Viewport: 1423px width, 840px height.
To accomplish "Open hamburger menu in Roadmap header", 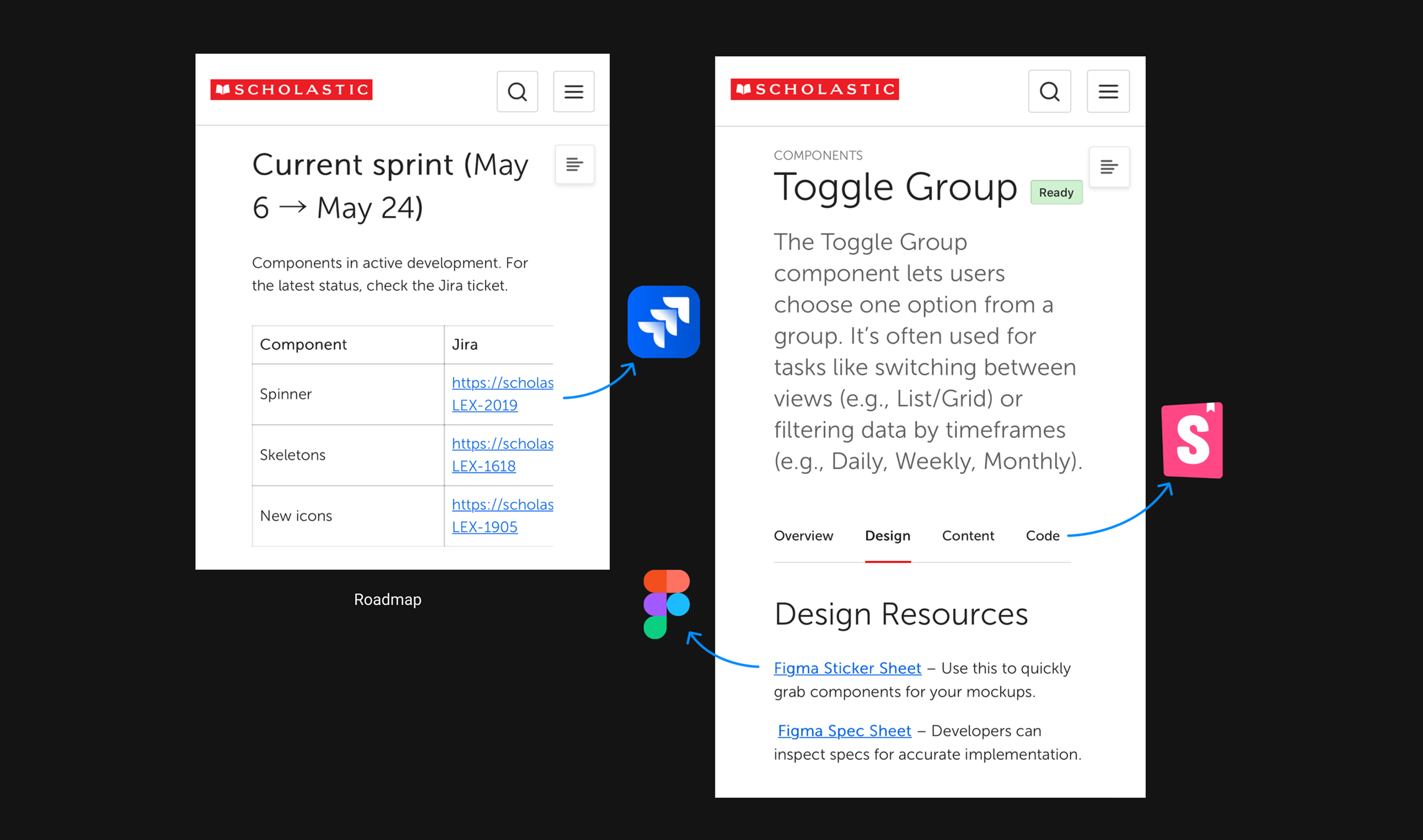I will 573,92.
